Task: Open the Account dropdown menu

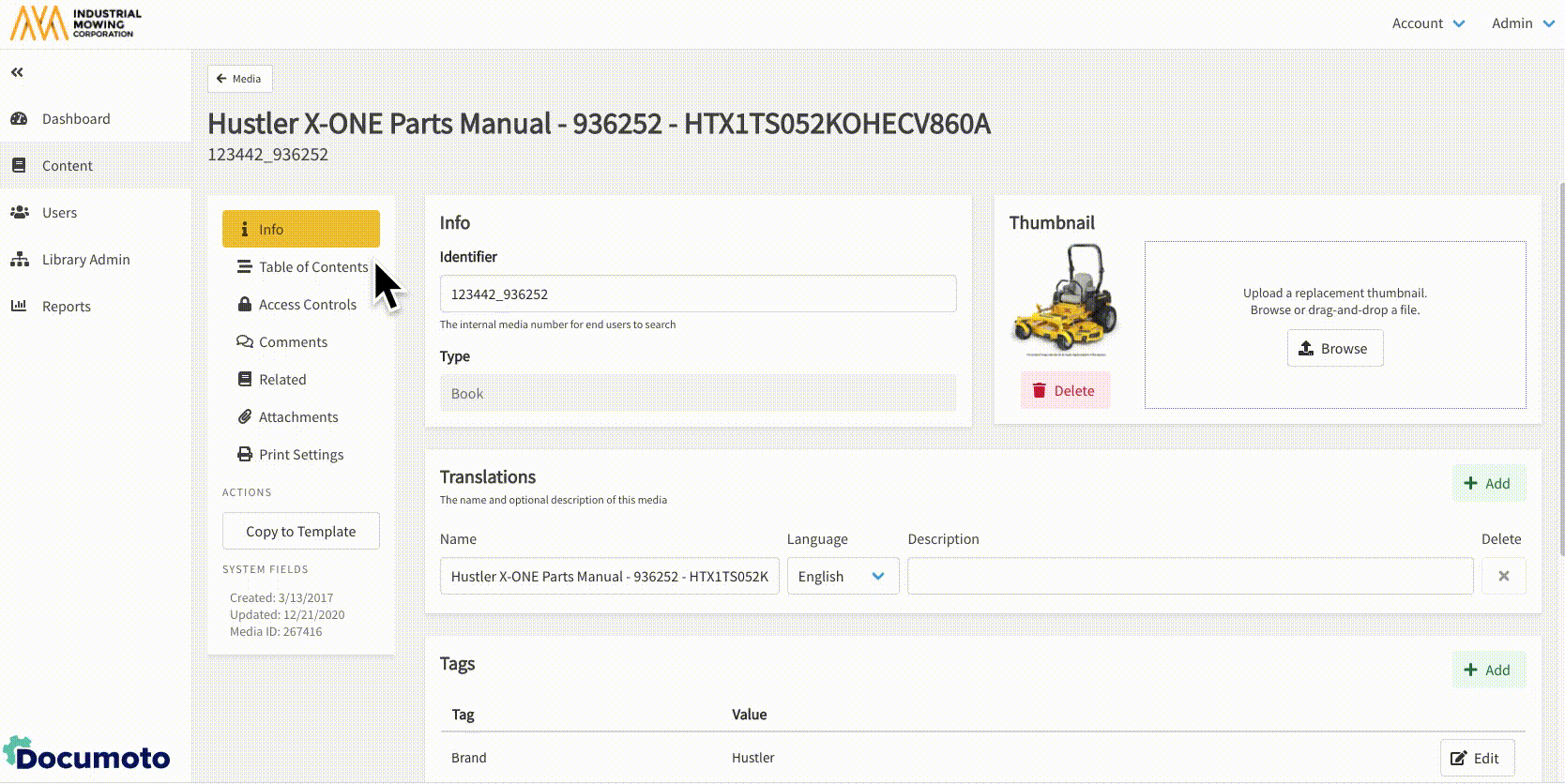Action: click(1427, 23)
